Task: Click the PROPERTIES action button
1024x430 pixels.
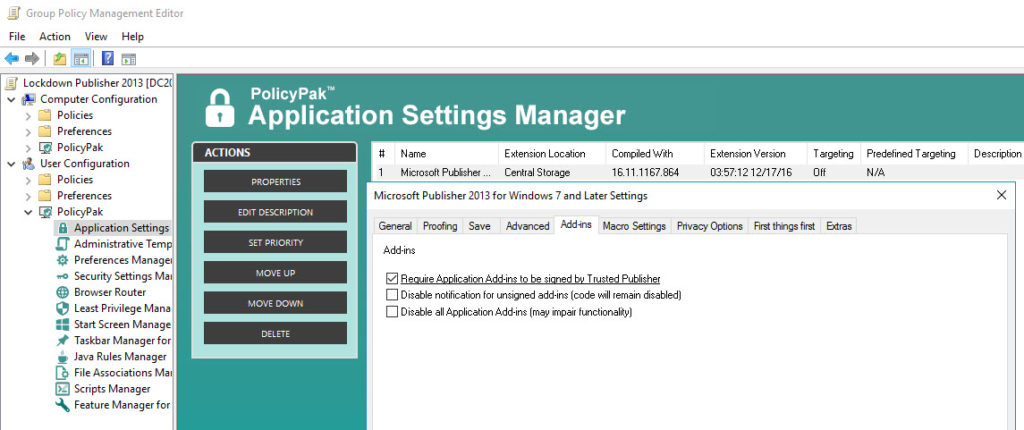Action: click(275, 182)
